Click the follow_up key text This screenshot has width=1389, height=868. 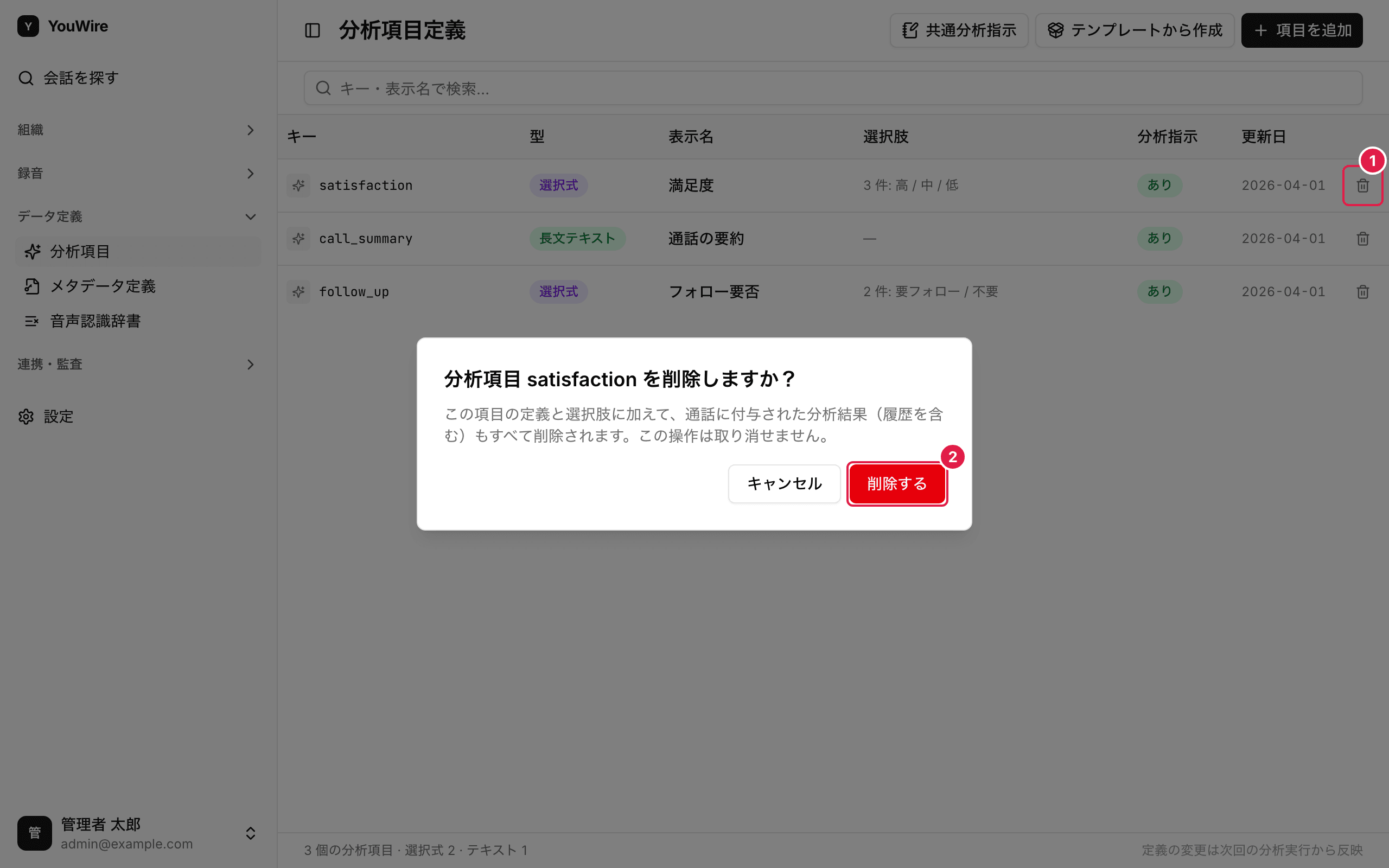354,292
